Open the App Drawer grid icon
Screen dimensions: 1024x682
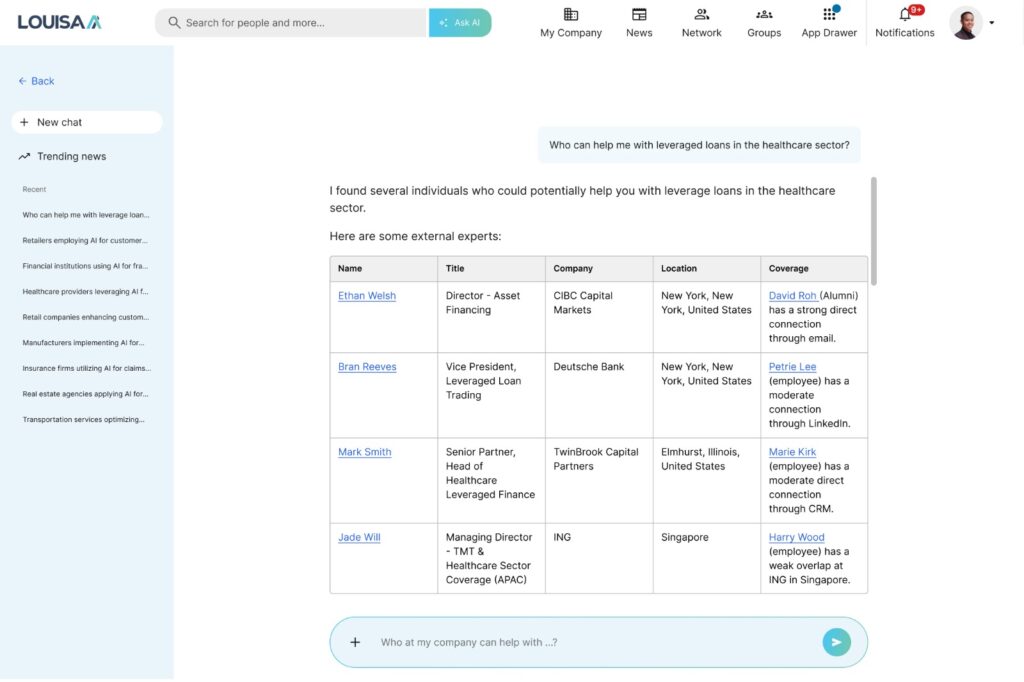click(829, 15)
